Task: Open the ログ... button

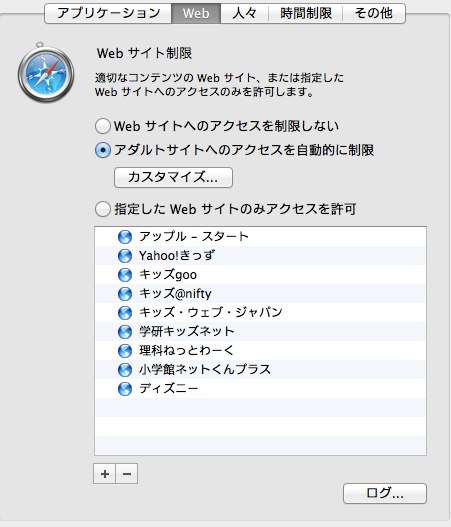Action: [x=385, y=493]
